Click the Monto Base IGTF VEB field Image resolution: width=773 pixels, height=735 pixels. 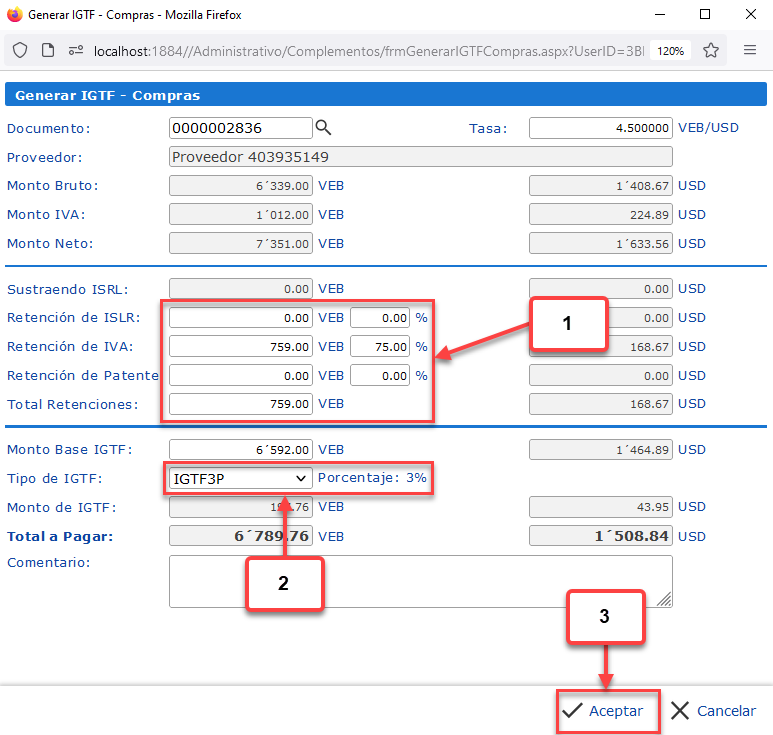[x=240, y=450]
